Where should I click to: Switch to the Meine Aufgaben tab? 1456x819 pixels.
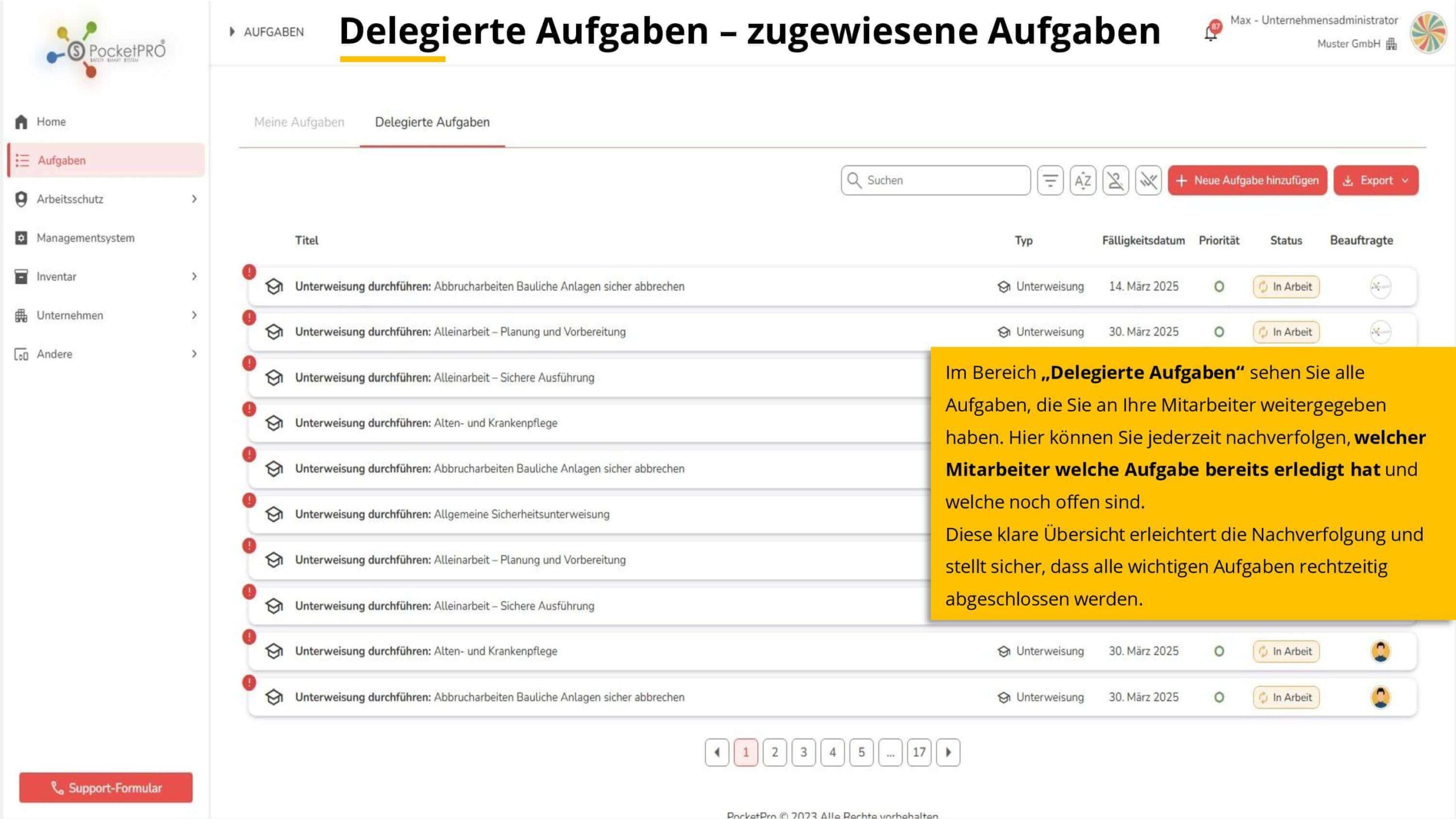(x=299, y=122)
